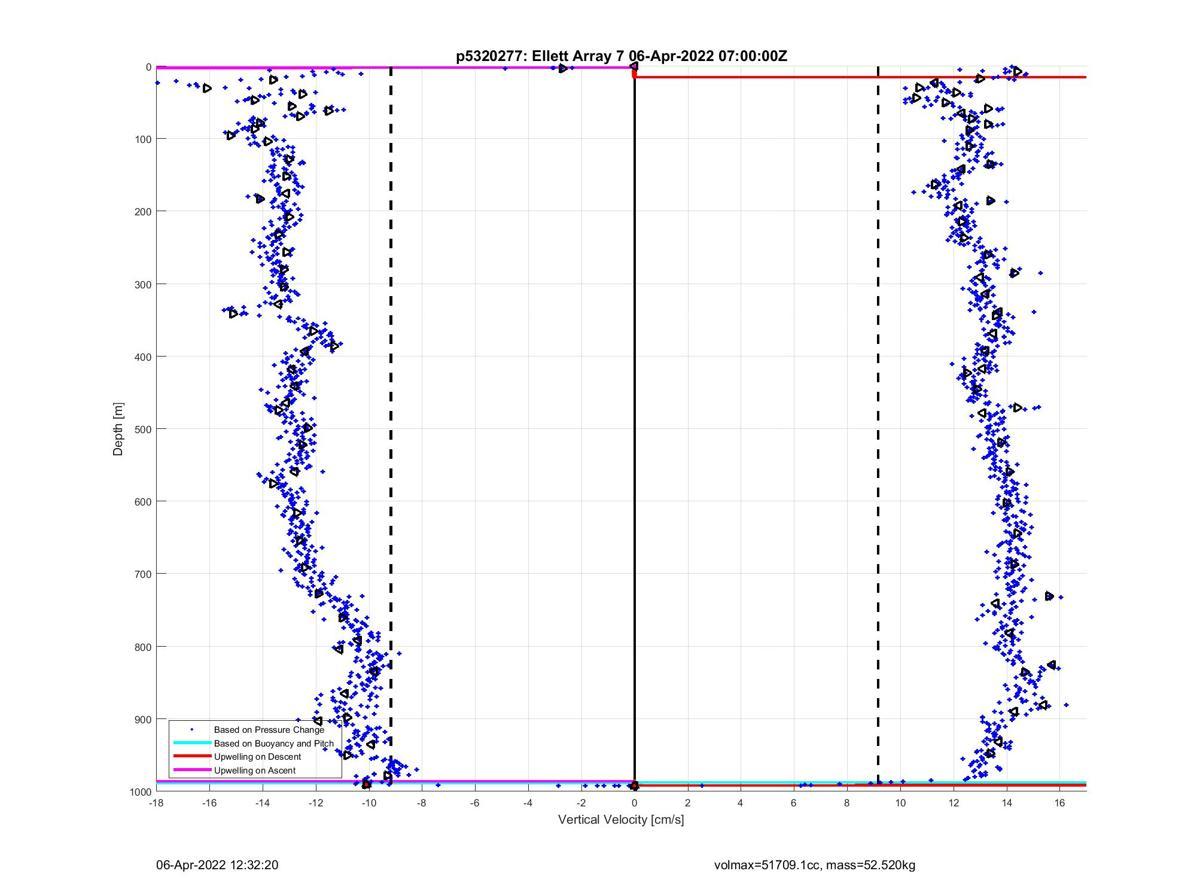
Task: Select the Vertical Velocity [cm/s] axis label
Action: [x=620, y=820]
